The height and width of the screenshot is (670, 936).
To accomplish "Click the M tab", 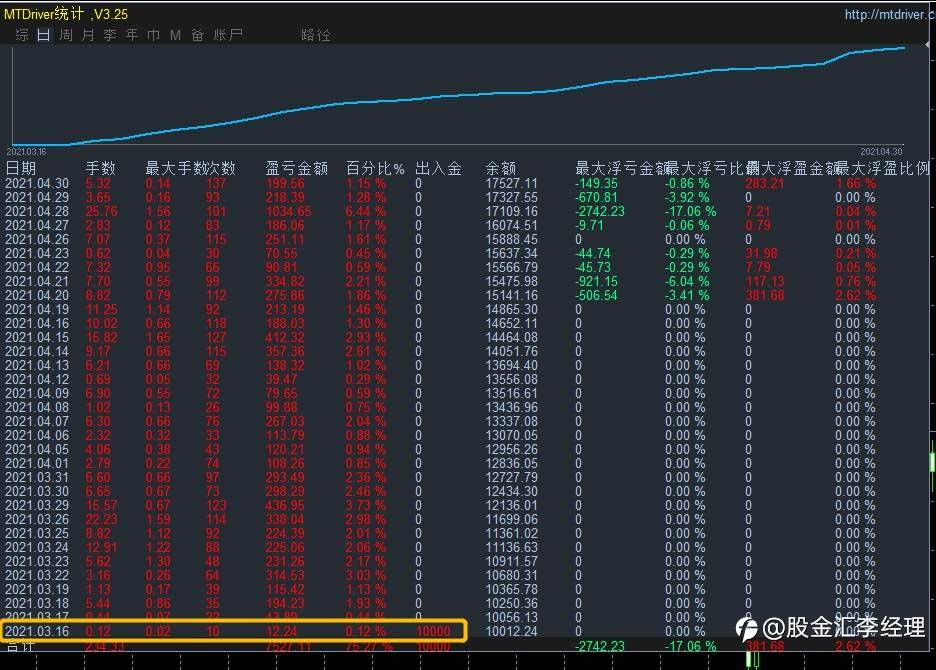I will click(176, 35).
